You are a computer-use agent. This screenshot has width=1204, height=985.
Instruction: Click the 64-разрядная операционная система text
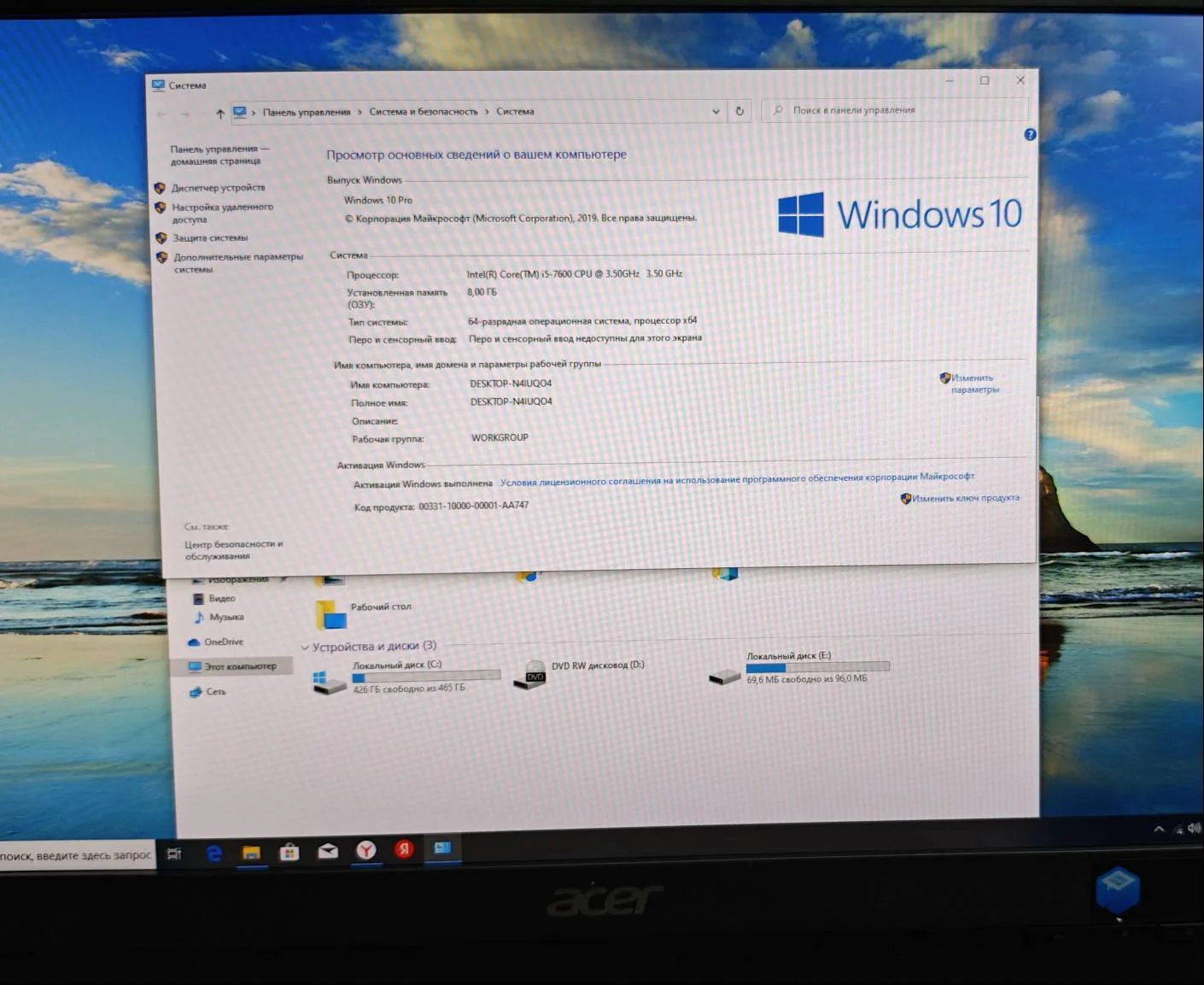click(x=582, y=321)
